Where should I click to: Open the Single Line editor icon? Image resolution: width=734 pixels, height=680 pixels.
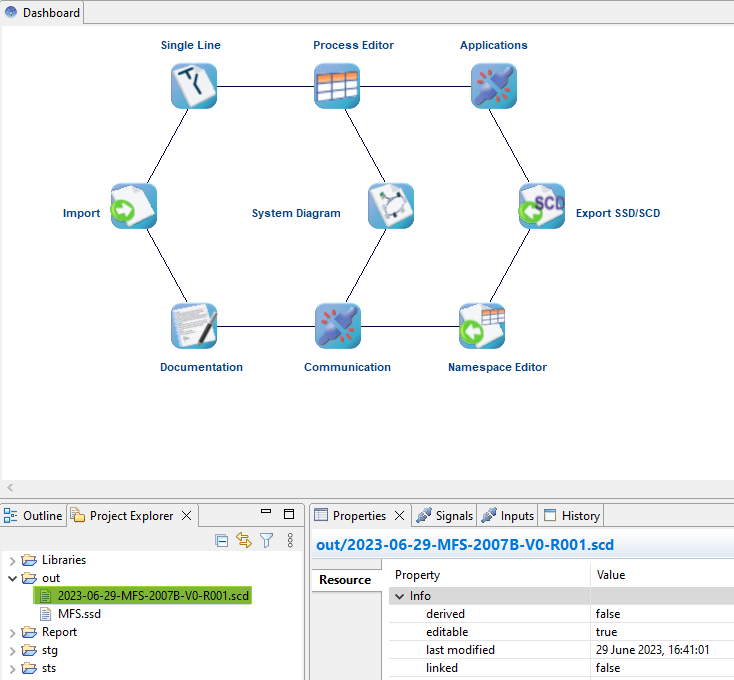[x=193, y=86]
